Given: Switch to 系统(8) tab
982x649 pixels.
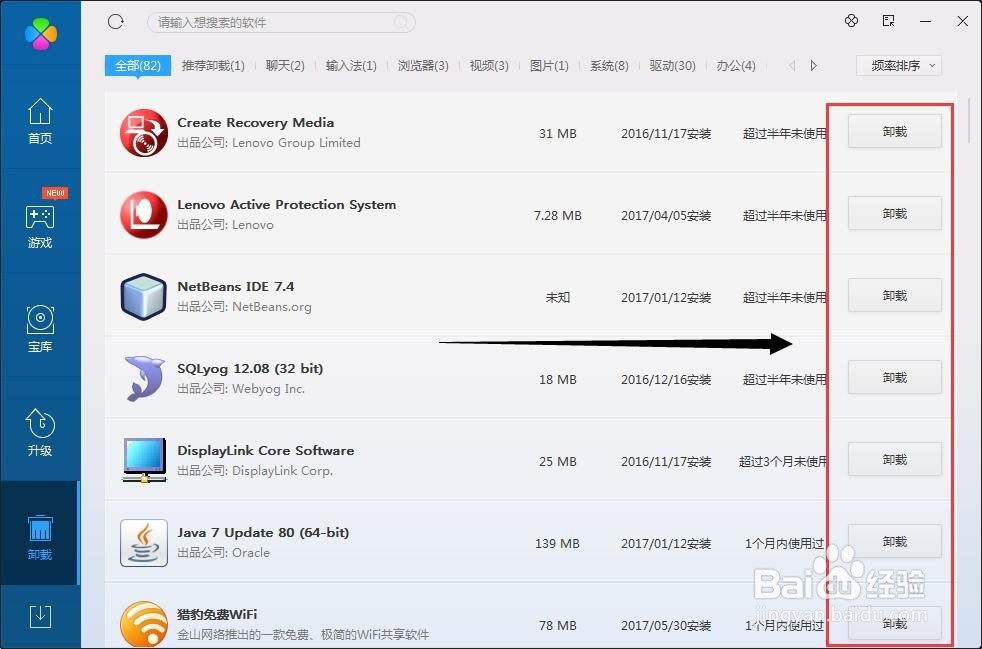Looking at the screenshot, I should (609, 65).
